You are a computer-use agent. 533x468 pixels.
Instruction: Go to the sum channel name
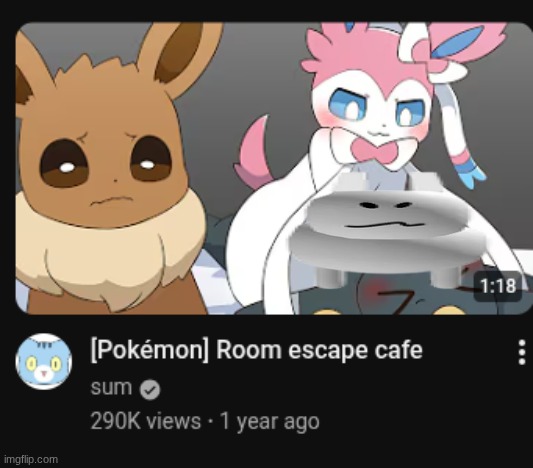pyautogui.click(x=111, y=388)
